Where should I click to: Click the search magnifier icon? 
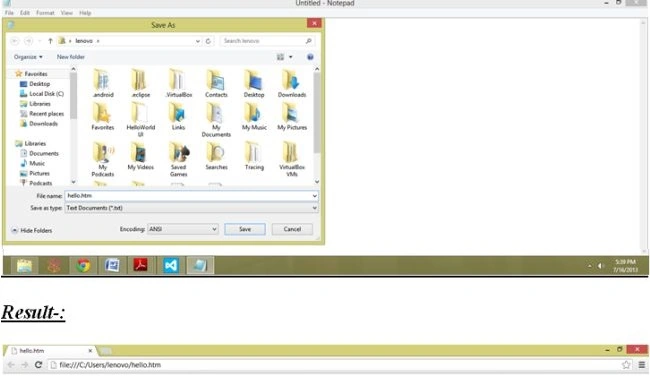pyautogui.click(x=308, y=41)
